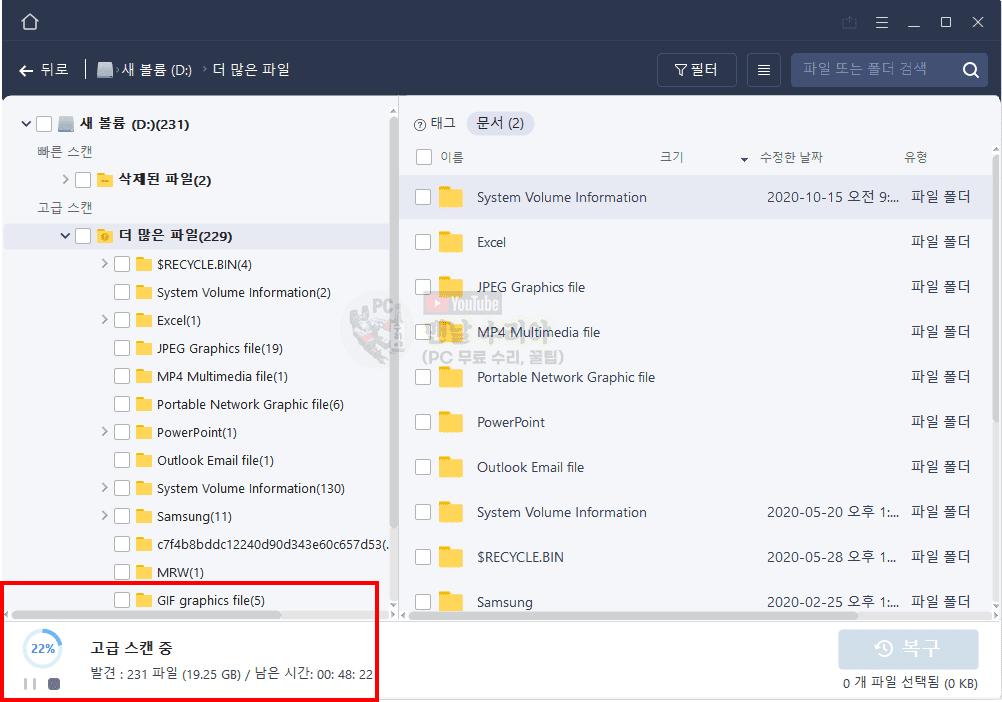Check the 새 볼륨 (D:) root checkbox
The image size is (1002, 702).
[44, 124]
